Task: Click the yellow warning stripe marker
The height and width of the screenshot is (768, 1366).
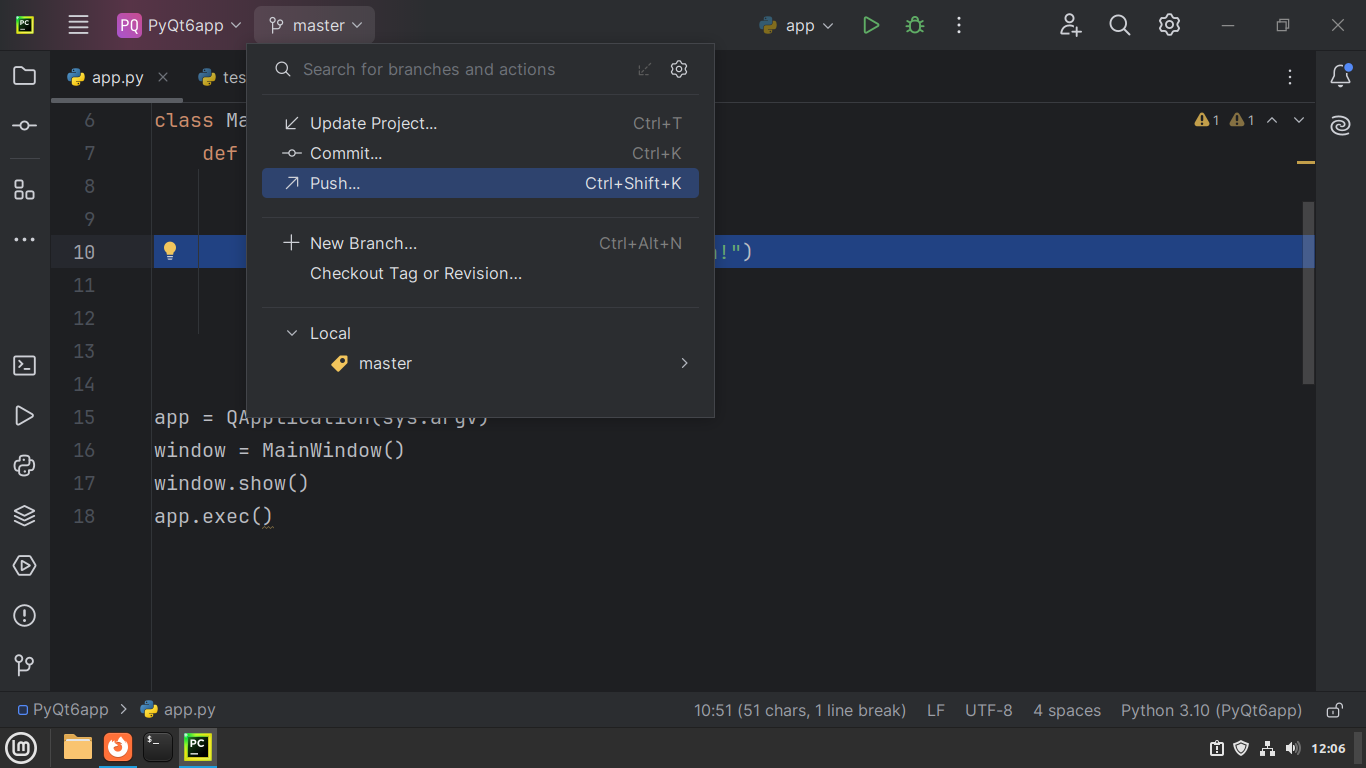Action: tap(1306, 161)
